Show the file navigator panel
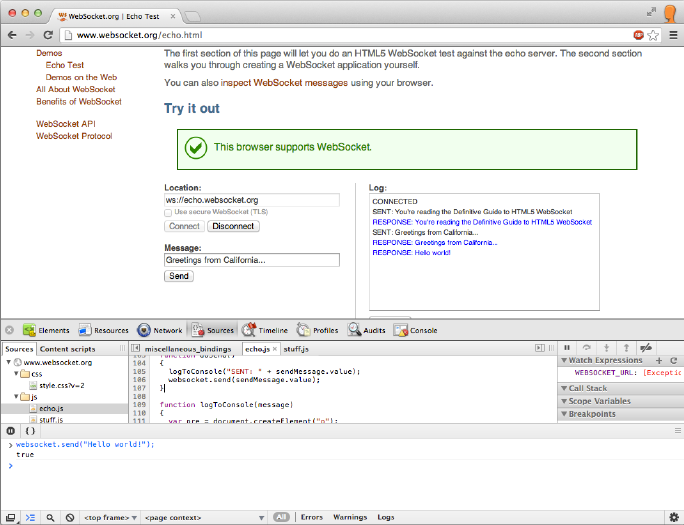This screenshot has width=684, height=525. pyautogui.click(x=136, y=348)
